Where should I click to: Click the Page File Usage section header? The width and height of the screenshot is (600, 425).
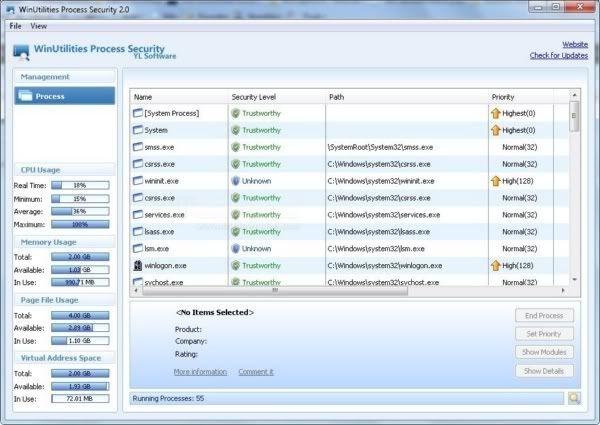coord(64,300)
